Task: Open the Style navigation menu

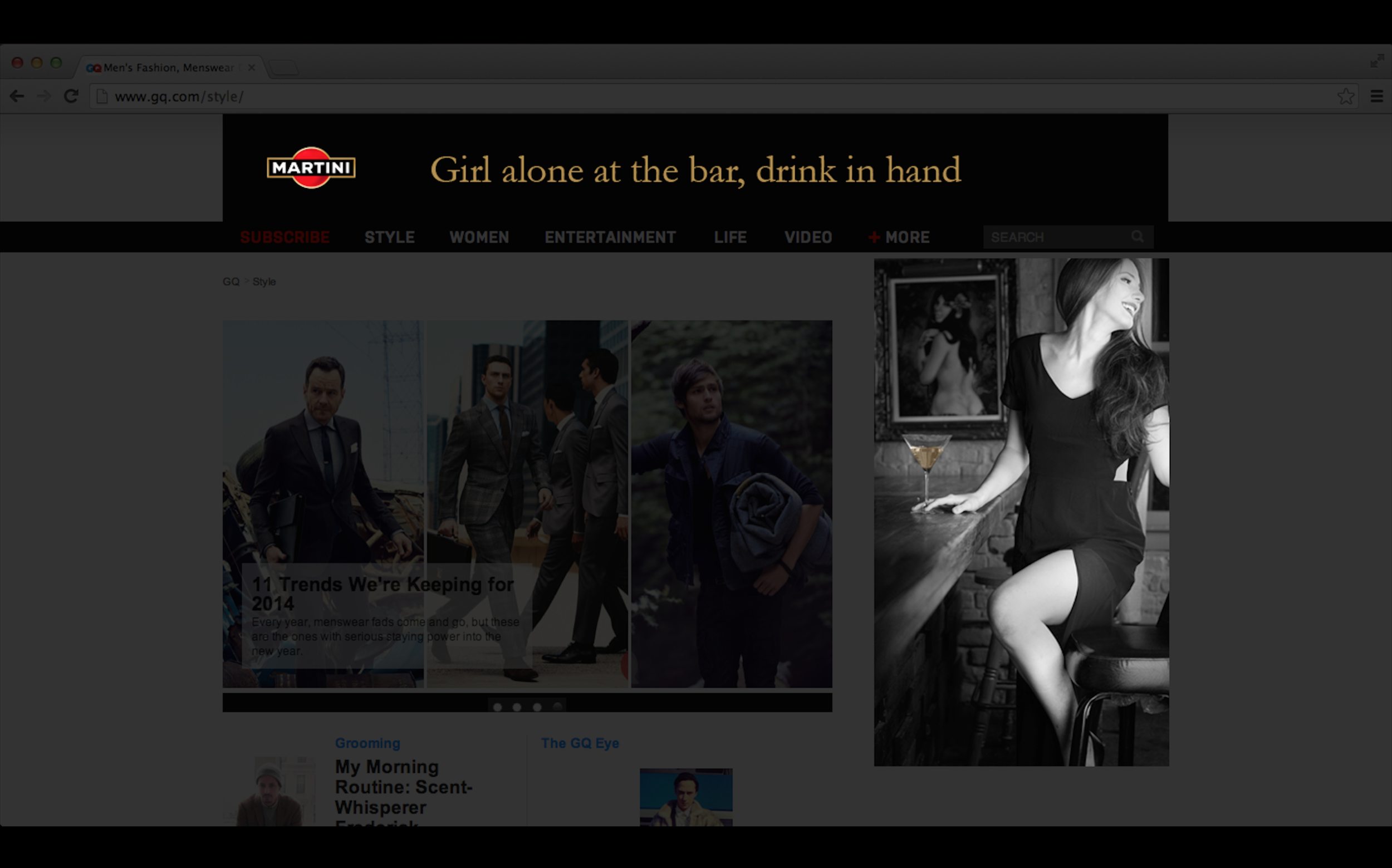Action: (x=389, y=237)
